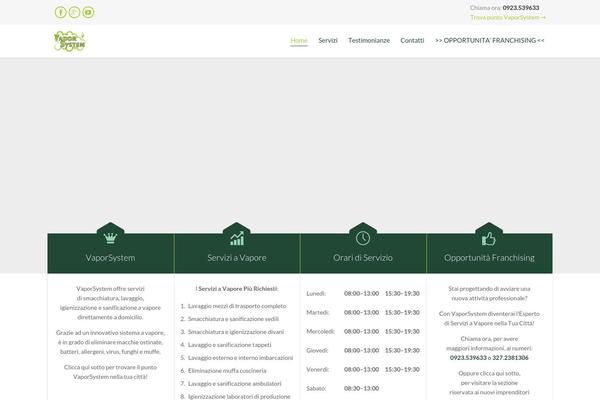Click the Giovedì row label

click(x=317, y=350)
